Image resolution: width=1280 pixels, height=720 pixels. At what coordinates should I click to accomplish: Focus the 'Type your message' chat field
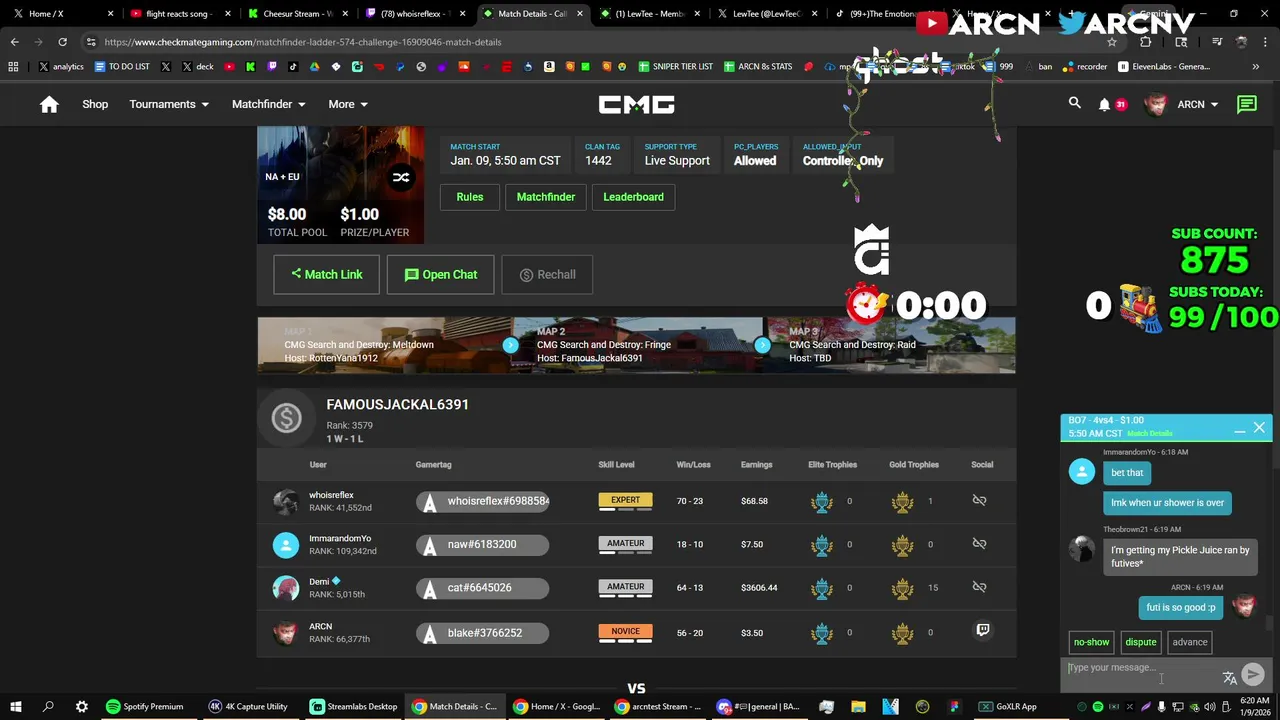tap(1140, 668)
